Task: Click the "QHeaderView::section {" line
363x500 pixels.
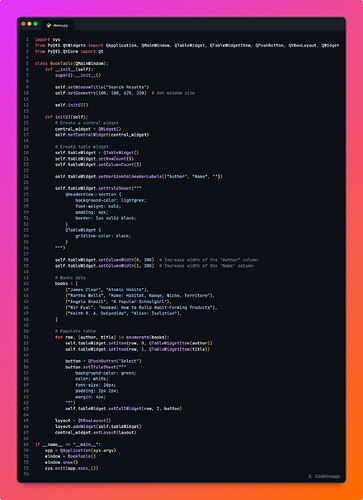Action: coord(93,194)
